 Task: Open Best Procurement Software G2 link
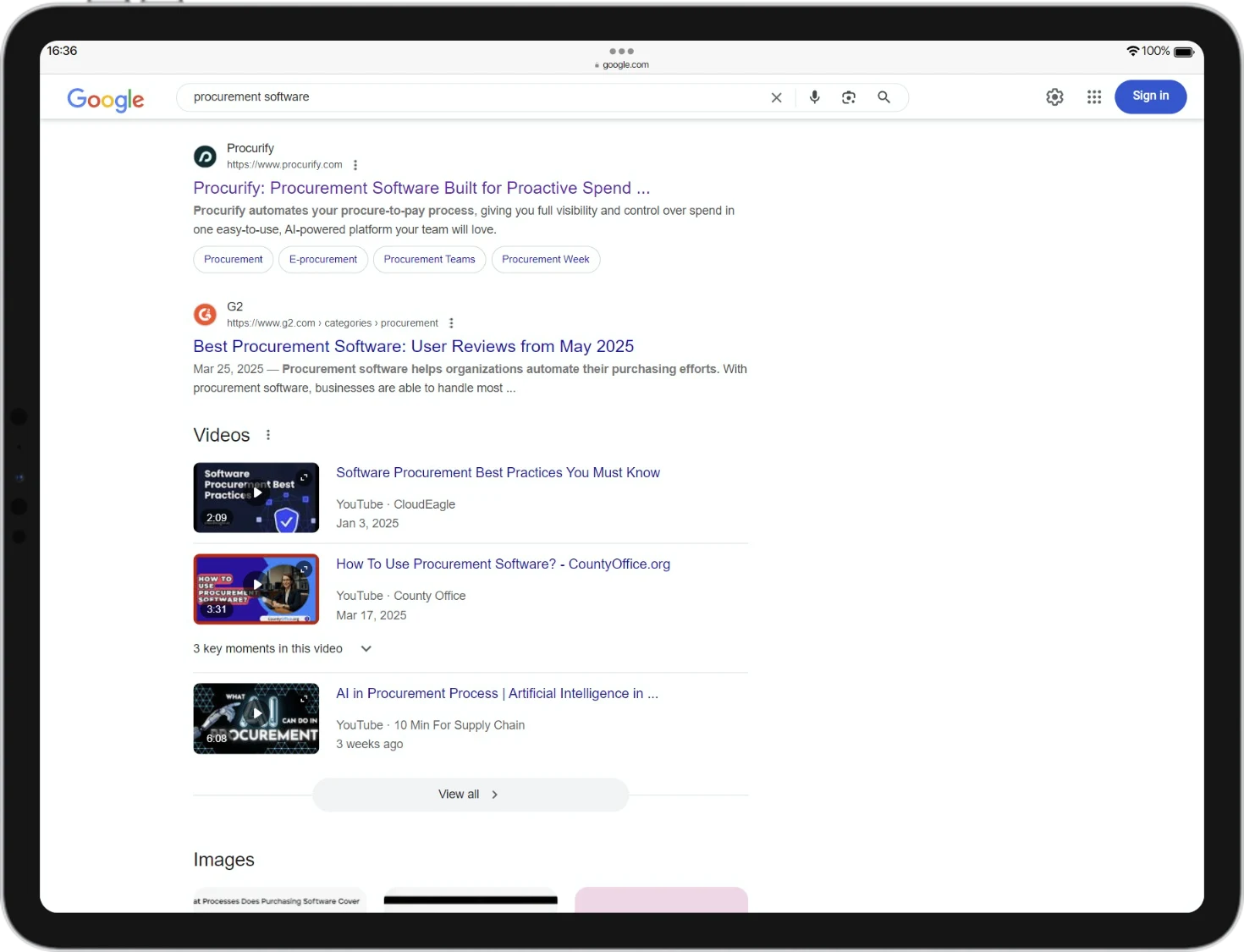coord(413,346)
